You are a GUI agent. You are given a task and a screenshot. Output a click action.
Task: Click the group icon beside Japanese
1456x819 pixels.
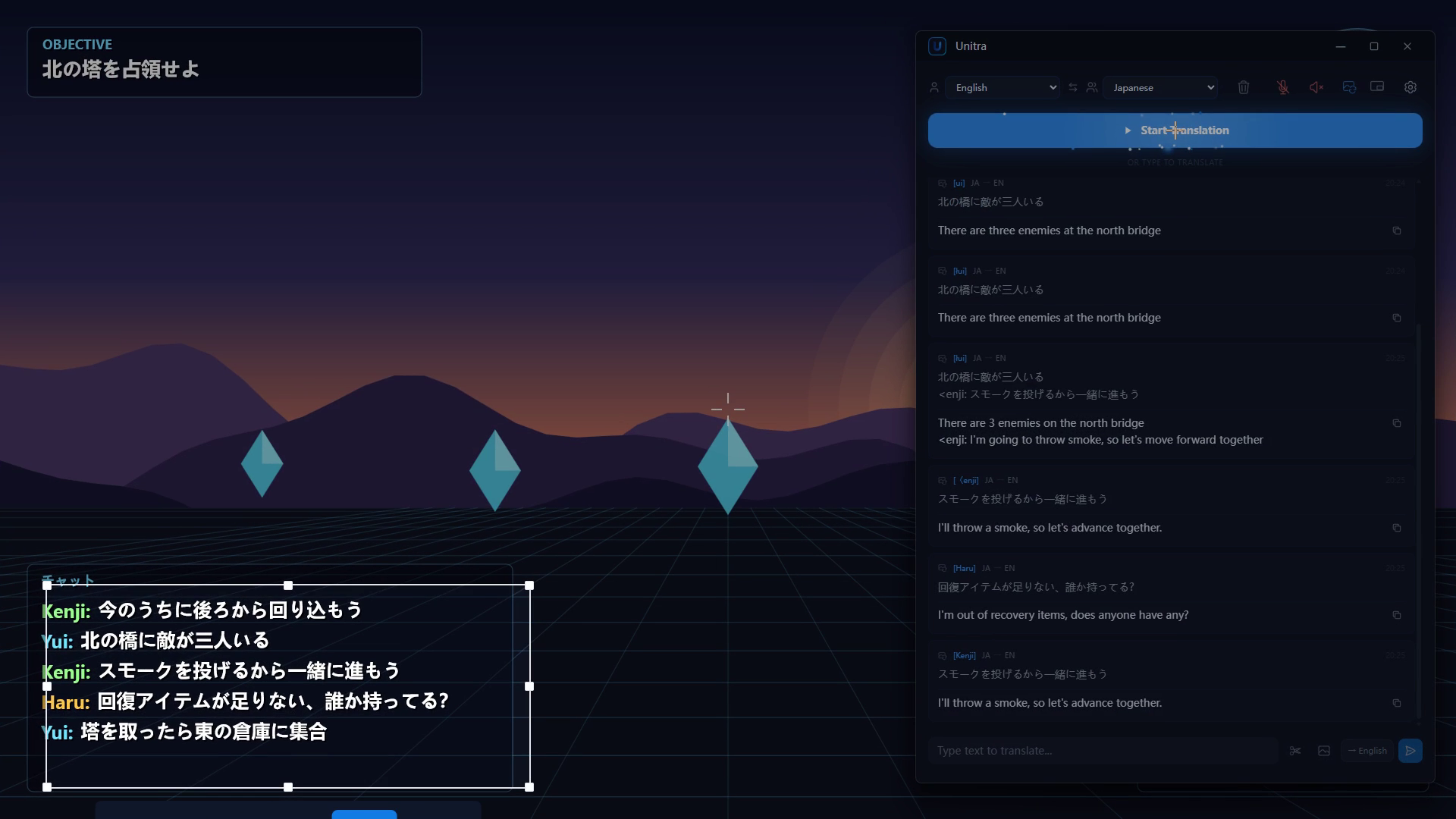click(1091, 87)
